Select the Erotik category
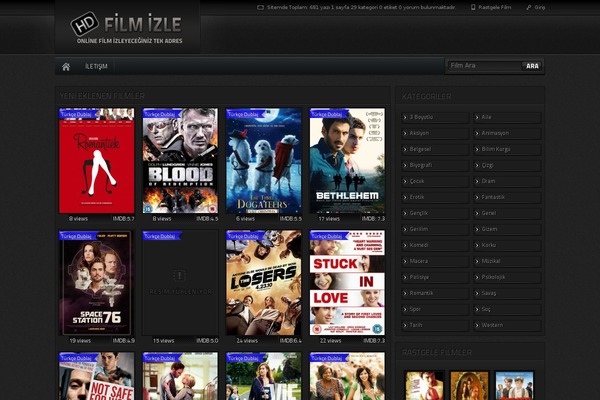600x400 pixels. click(x=435, y=197)
